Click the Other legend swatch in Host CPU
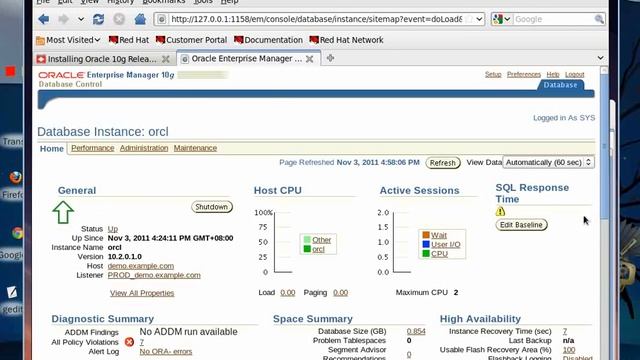Viewport: 640px width, 360px height. point(307,240)
